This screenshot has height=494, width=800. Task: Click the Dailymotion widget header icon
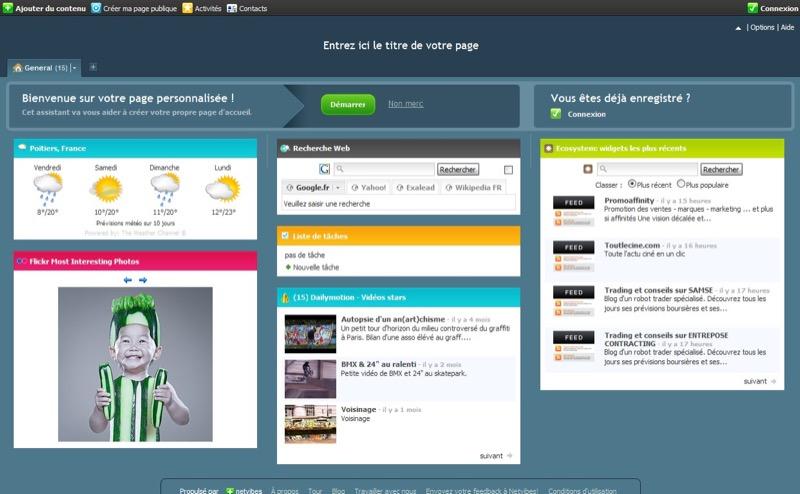(x=285, y=297)
